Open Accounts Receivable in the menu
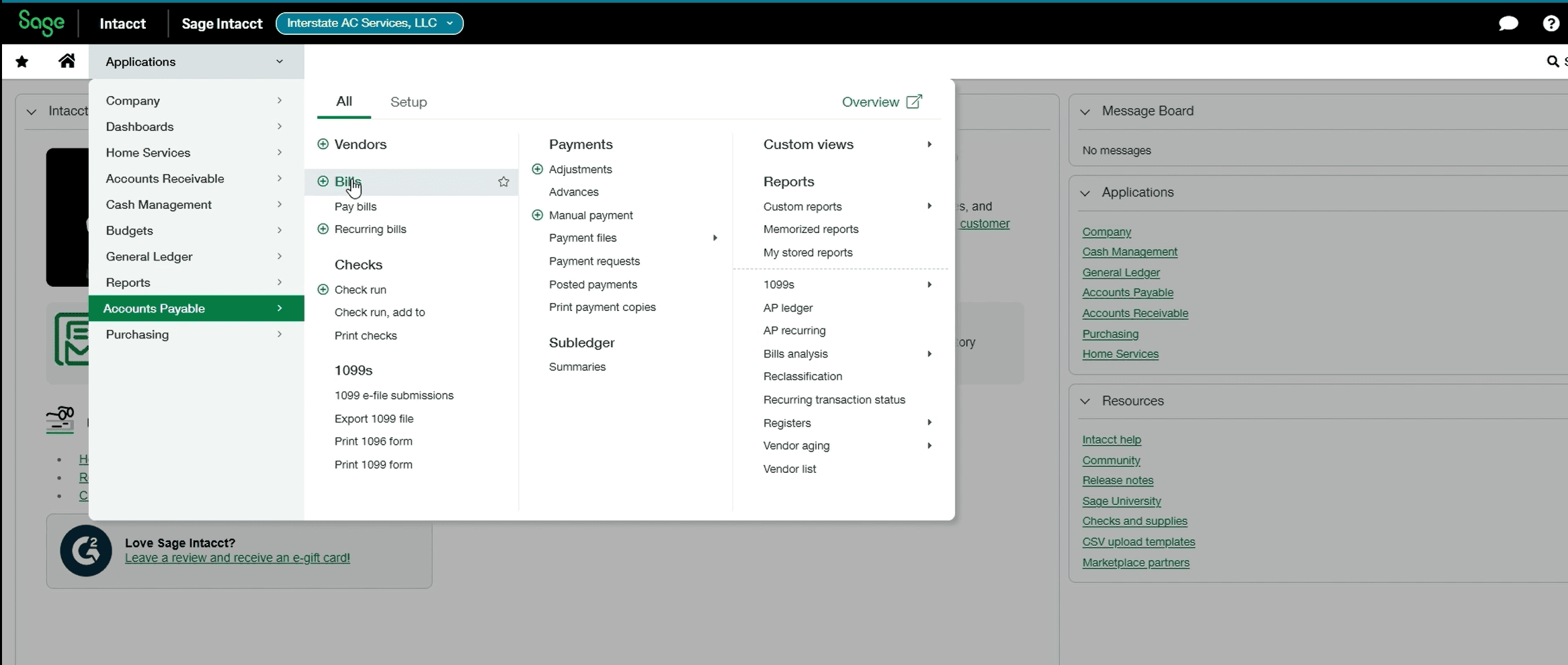Viewport: 1568px width, 665px height. click(196, 179)
